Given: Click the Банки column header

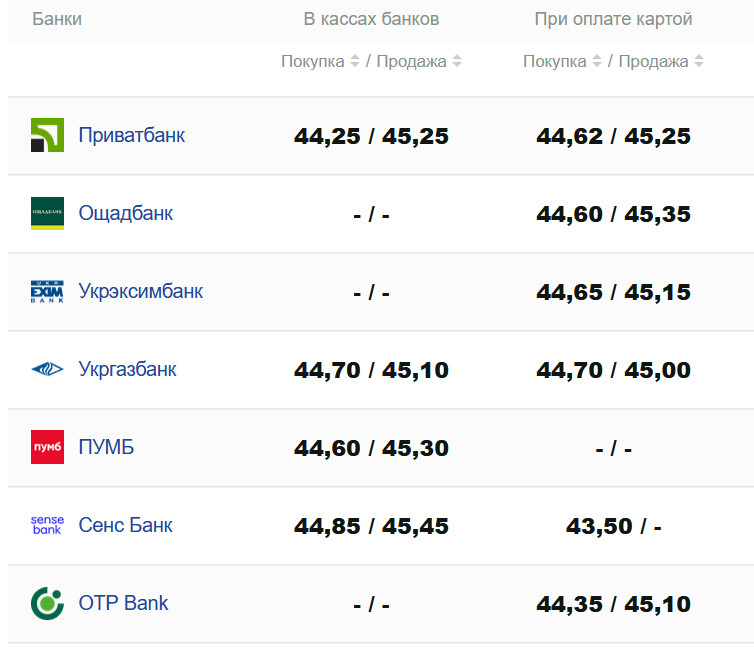Looking at the screenshot, I should (57, 19).
